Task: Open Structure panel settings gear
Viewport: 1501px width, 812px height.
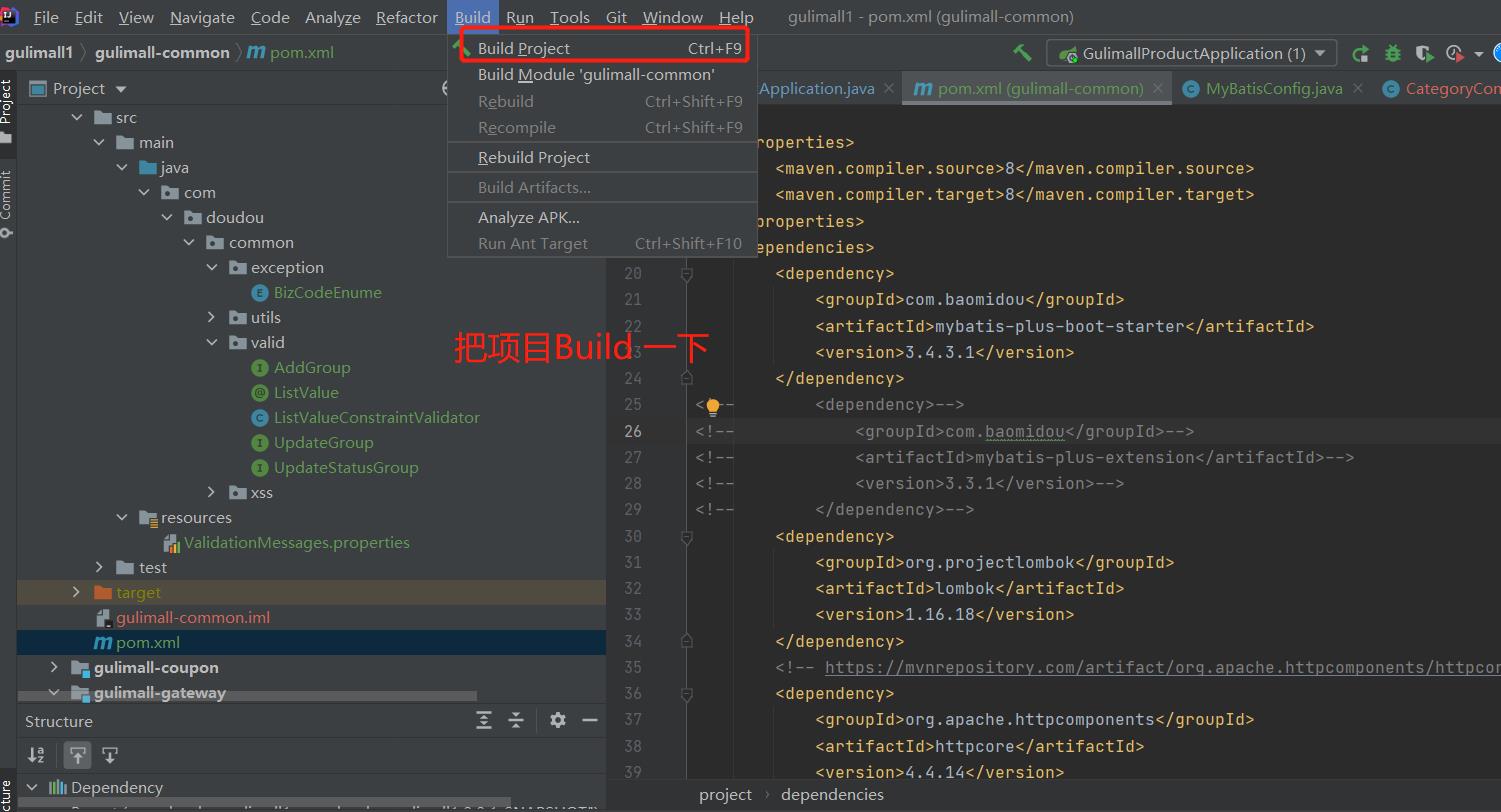Action: coord(558,720)
